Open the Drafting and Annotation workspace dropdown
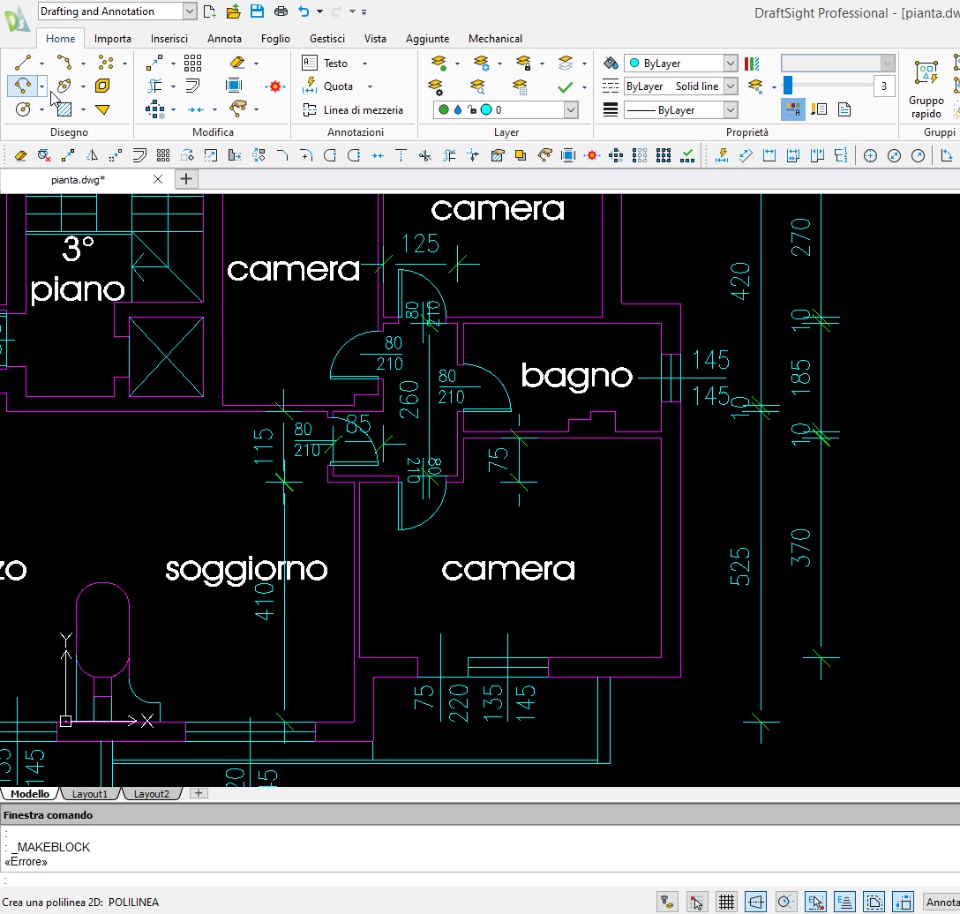 (190, 12)
